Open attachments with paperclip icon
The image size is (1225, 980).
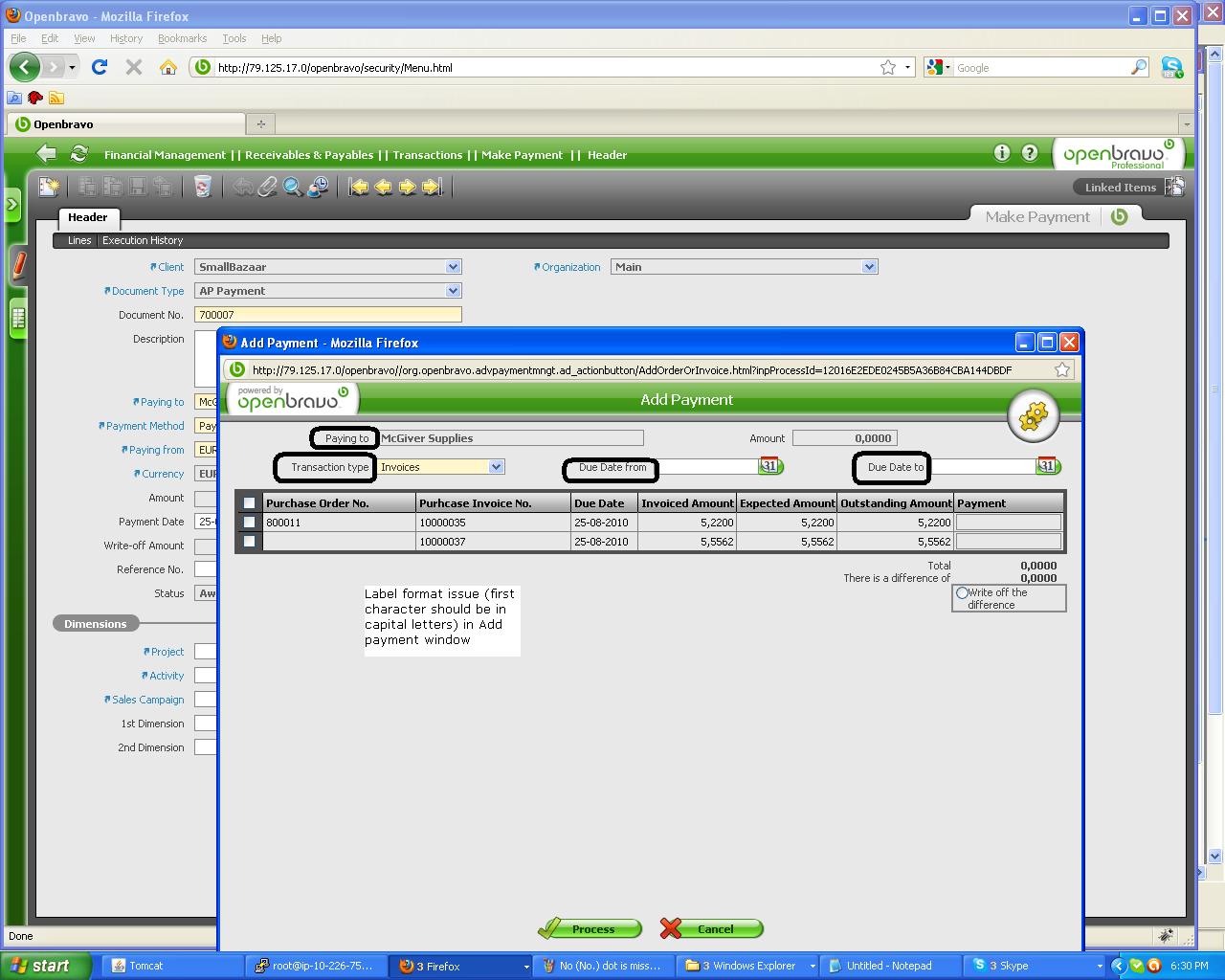pyautogui.click(x=267, y=187)
